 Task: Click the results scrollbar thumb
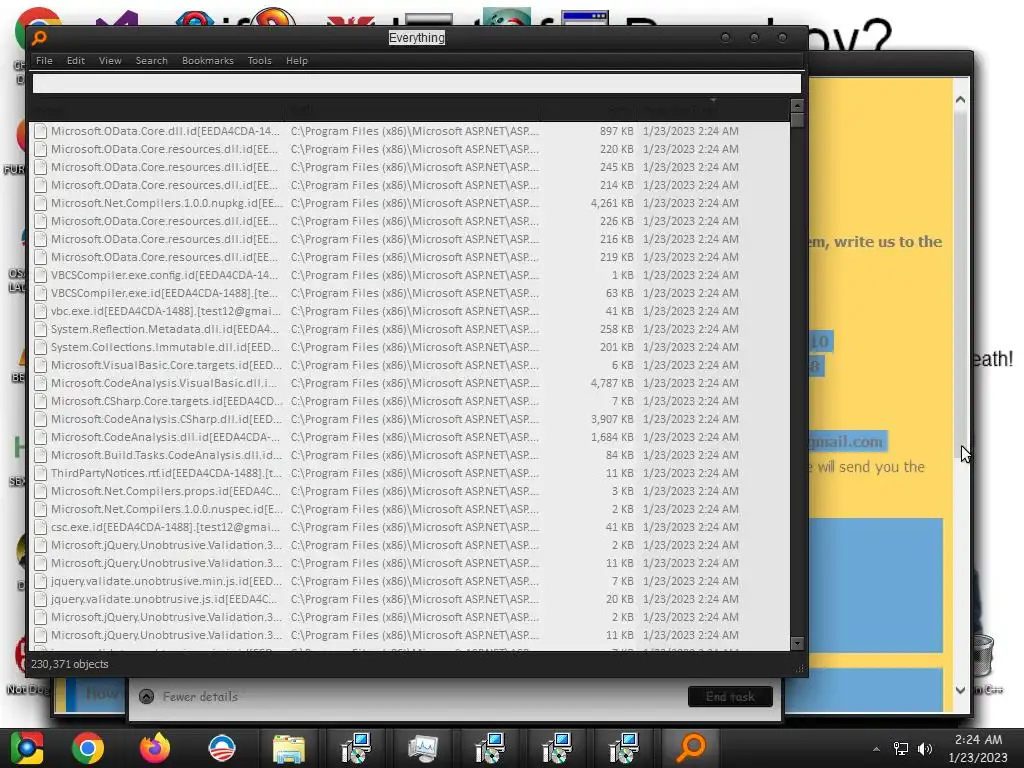click(x=797, y=120)
